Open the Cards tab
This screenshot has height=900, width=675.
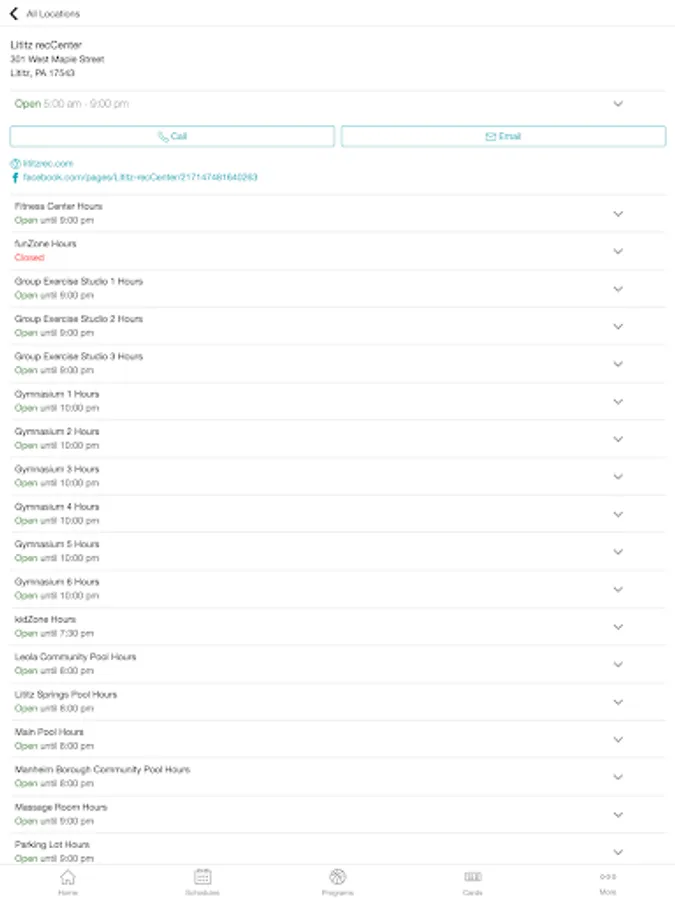pos(472,882)
